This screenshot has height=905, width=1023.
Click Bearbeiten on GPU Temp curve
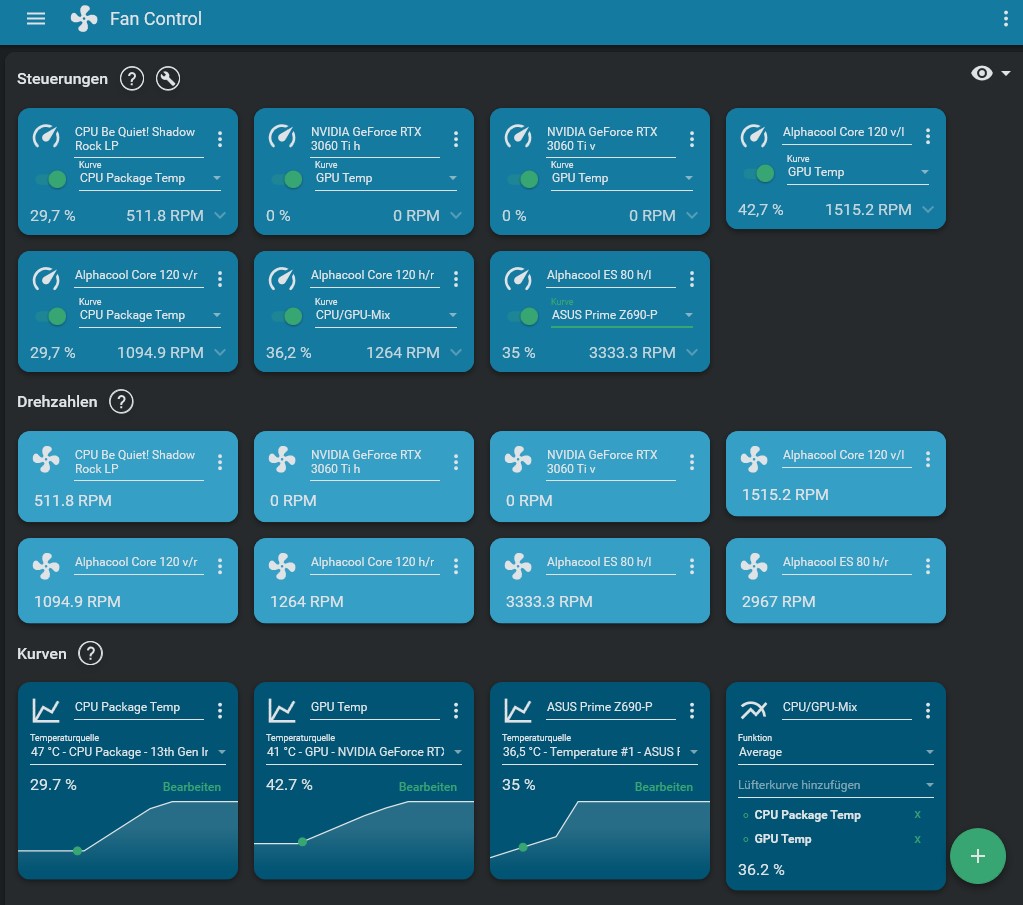pos(428,787)
